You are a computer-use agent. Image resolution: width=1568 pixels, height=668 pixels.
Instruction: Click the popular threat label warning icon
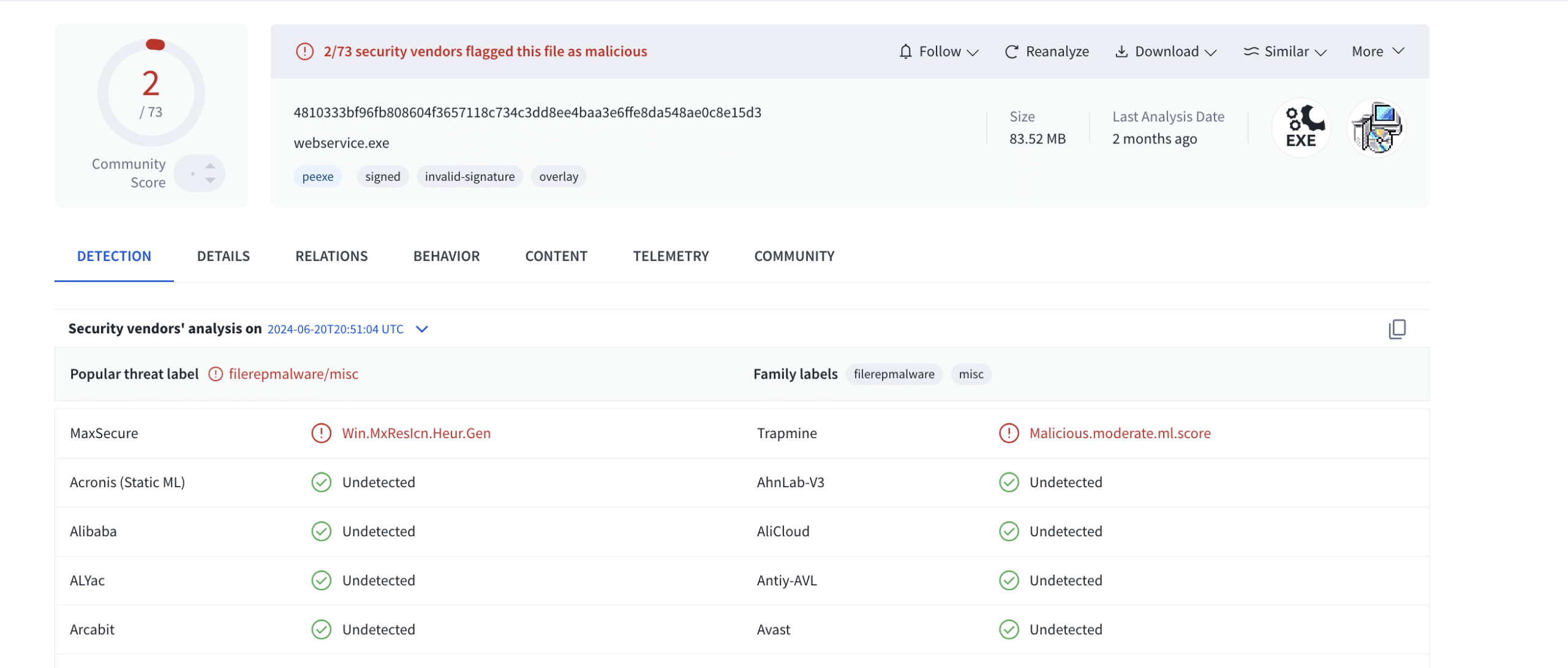(216, 374)
